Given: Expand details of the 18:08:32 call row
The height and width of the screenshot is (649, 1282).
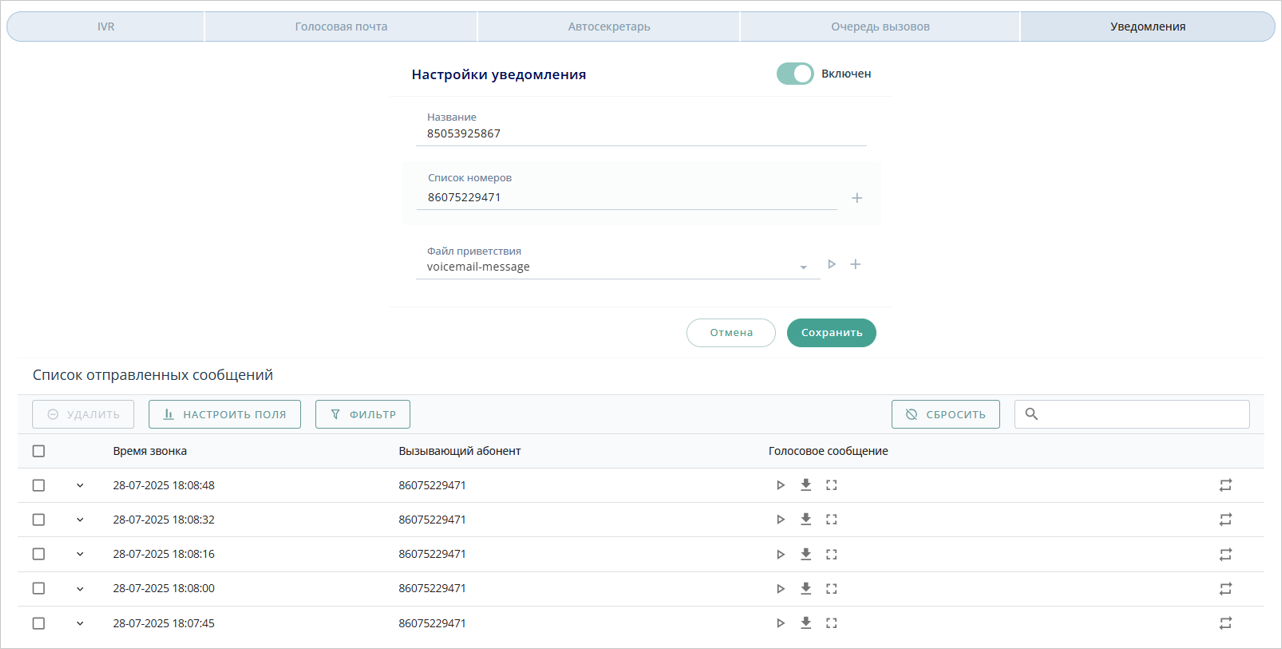Looking at the screenshot, I should tap(80, 520).
